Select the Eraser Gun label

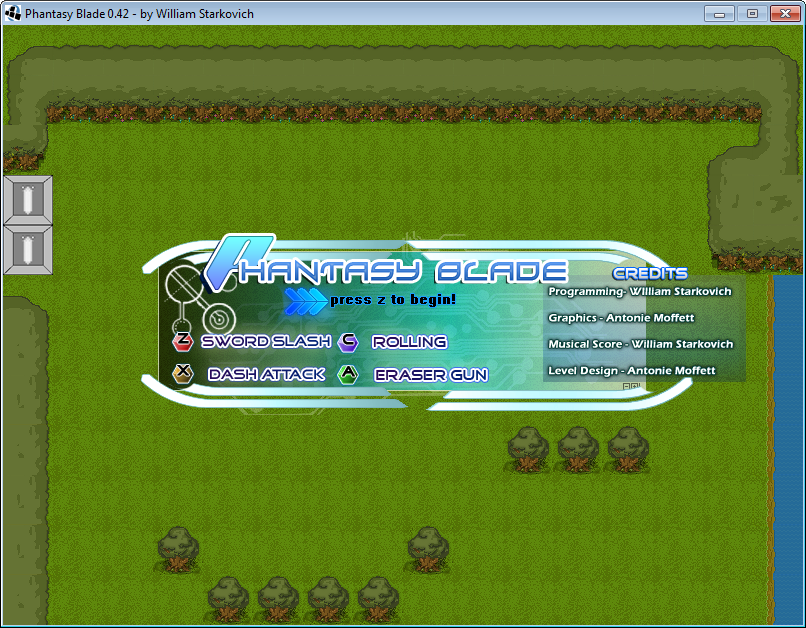tap(431, 375)
